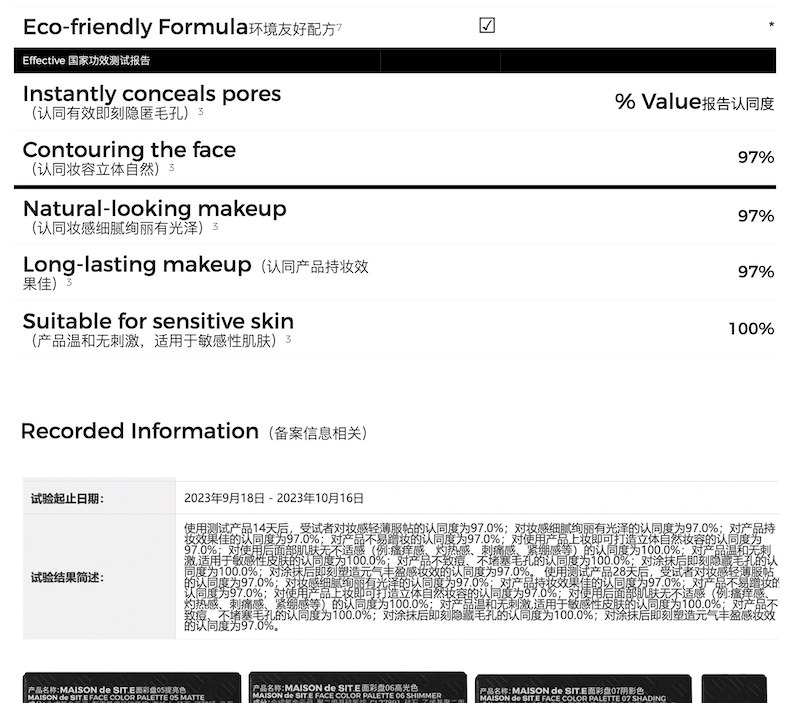
Task: Click the 100% value for sensitive skin
Action: coord(750,329)
